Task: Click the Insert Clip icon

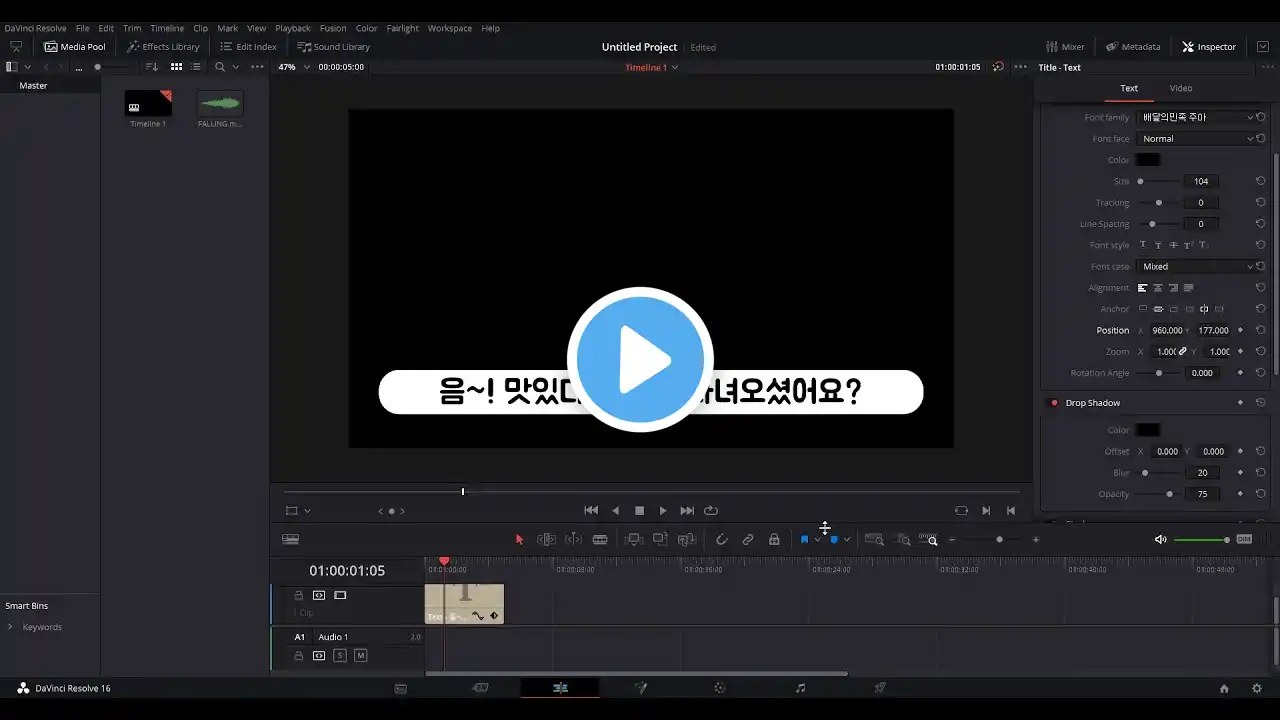Action: [633, 539]
